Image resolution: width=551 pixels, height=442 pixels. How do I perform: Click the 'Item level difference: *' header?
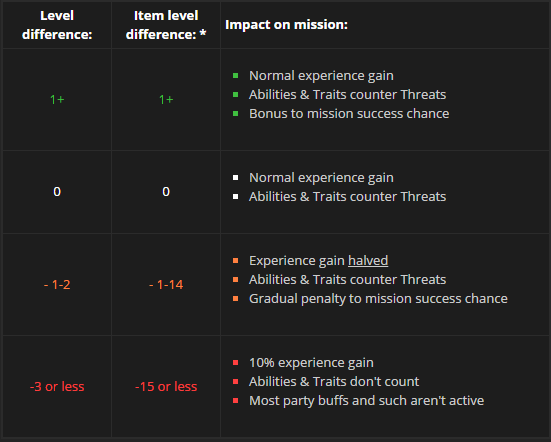point(166,25)
